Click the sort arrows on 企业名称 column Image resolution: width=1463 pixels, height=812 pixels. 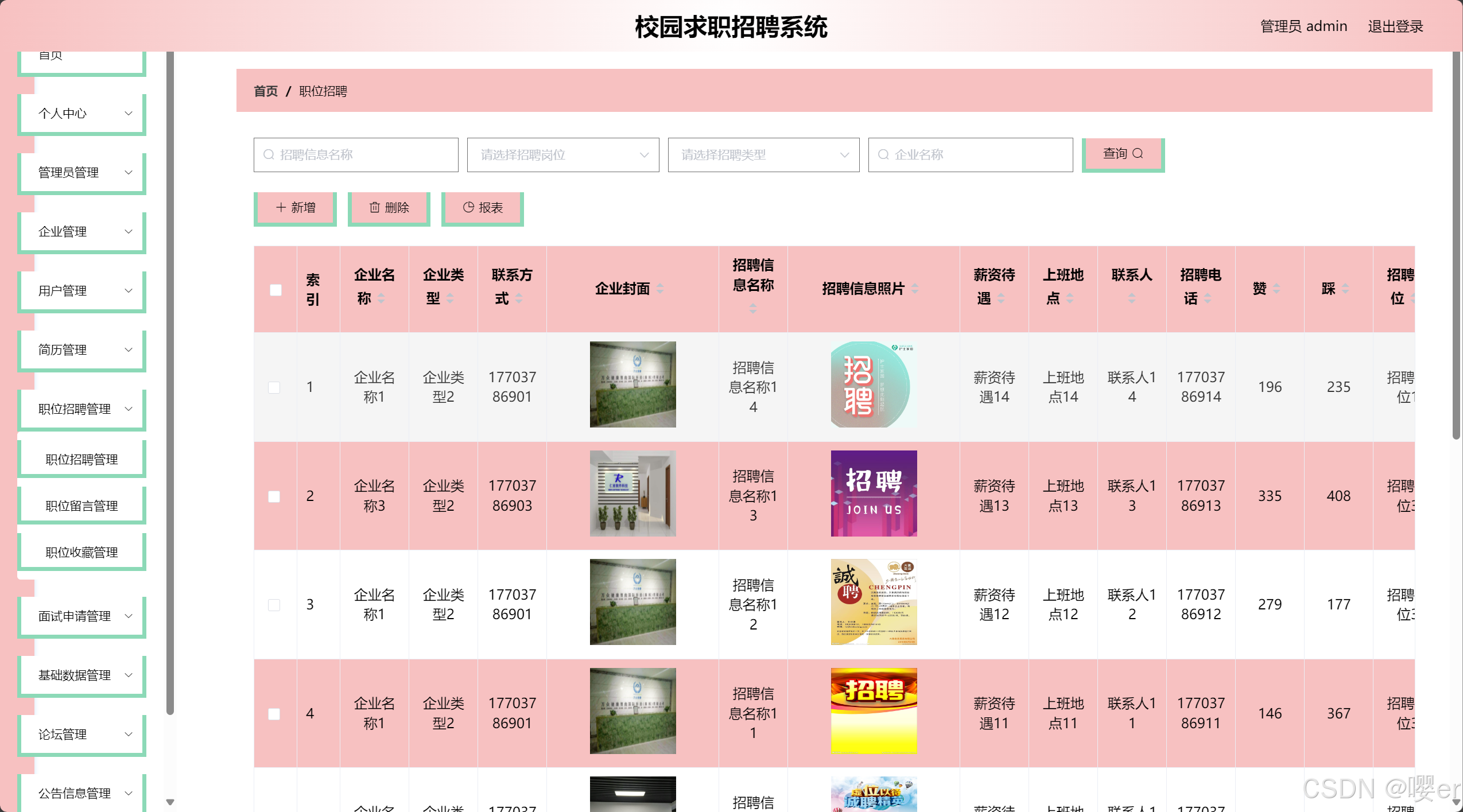tap(381, 298)
